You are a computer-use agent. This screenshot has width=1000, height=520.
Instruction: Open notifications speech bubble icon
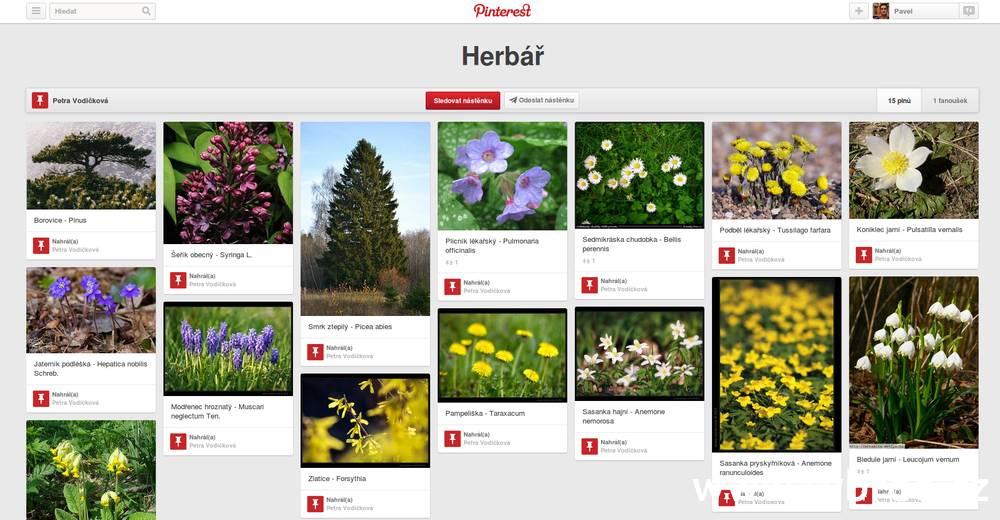969,11
